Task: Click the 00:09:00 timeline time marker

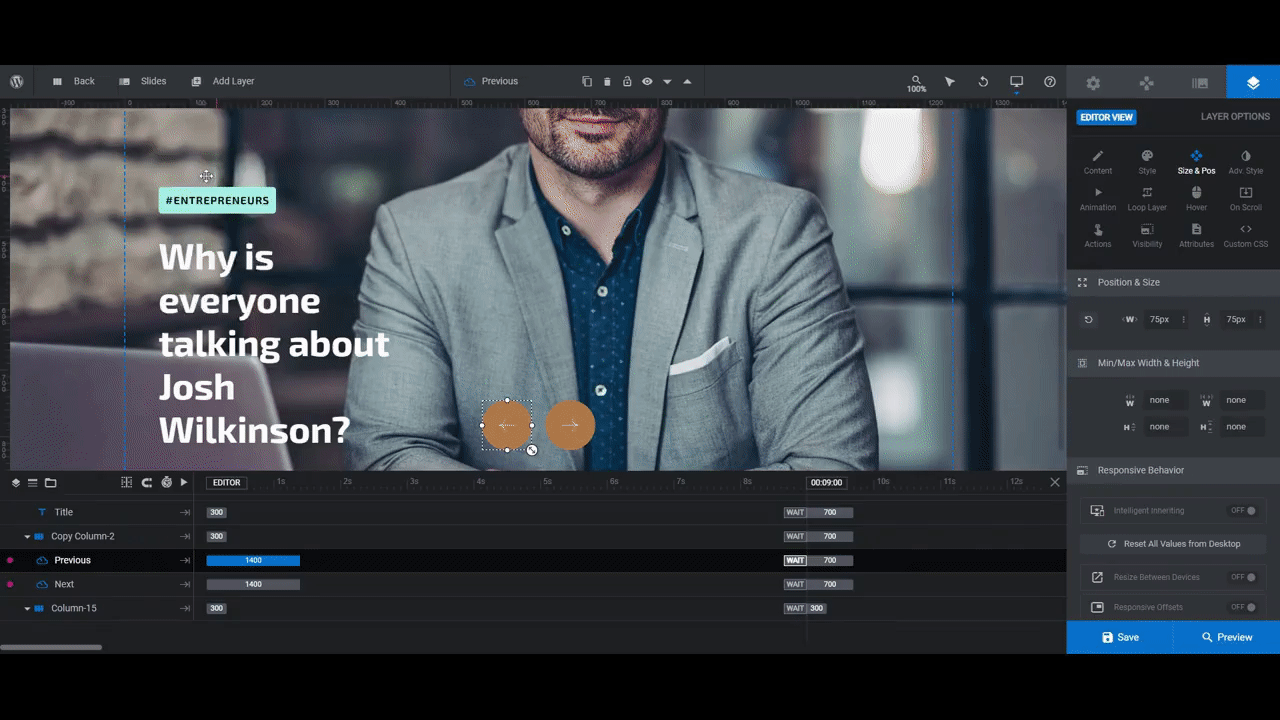Action: click(826, 482)
